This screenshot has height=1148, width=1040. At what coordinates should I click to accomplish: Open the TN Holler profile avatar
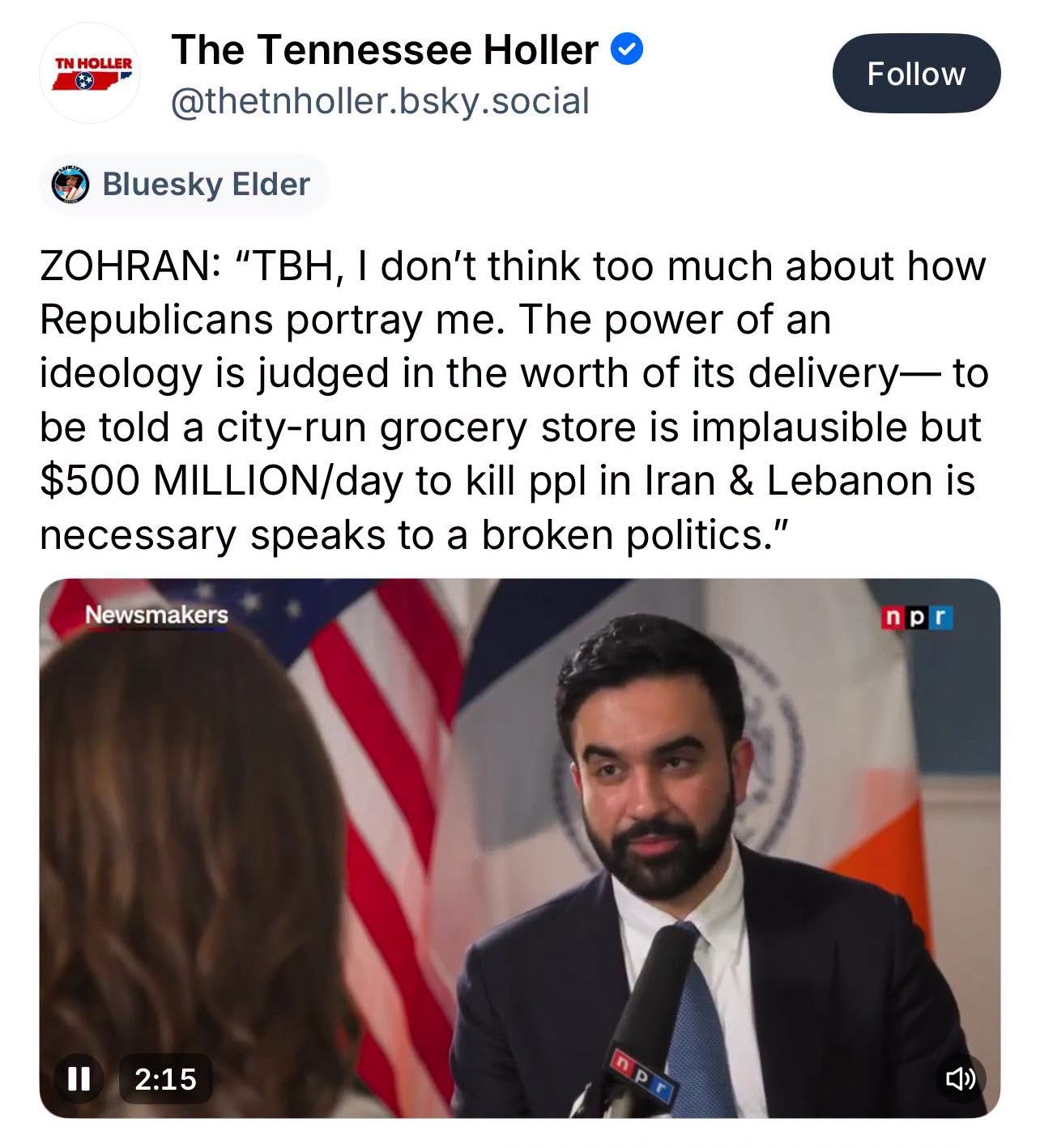[x=91, y=74]
